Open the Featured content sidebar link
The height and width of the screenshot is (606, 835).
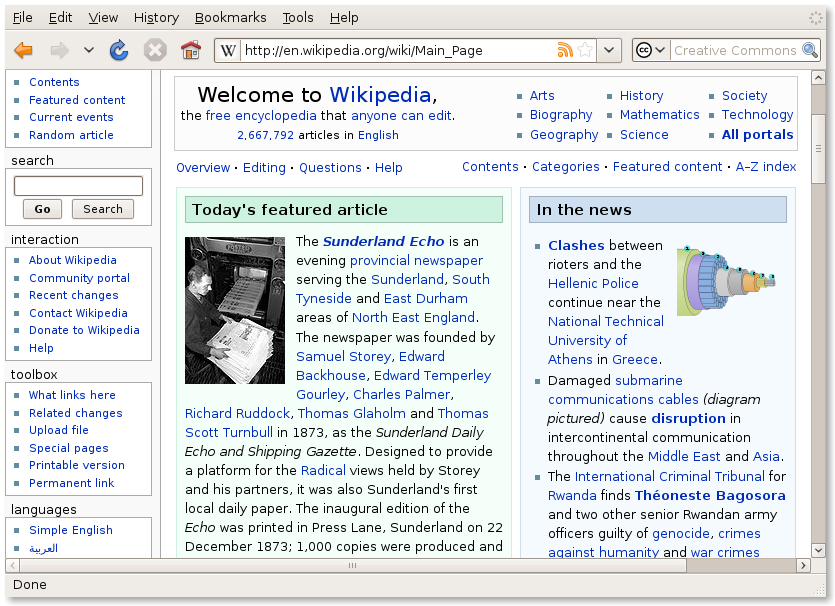click(x=77, y=100)
